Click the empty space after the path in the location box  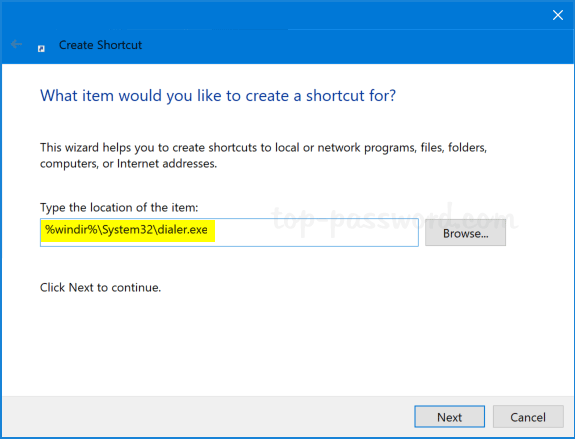coord(315,232)
